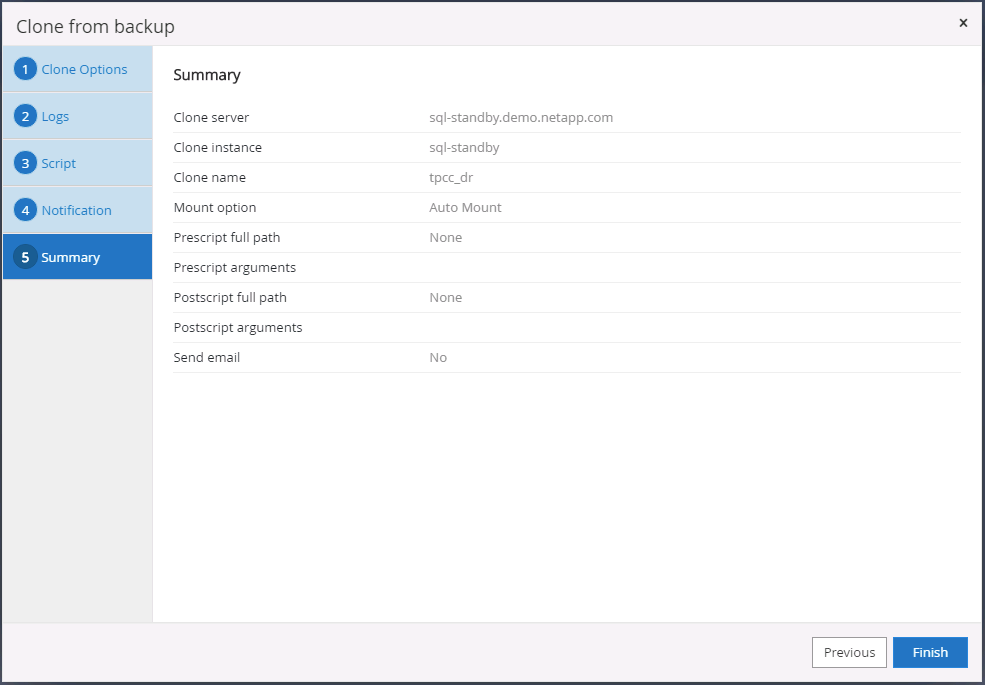Select the Summary step

(x=70, y=258)
